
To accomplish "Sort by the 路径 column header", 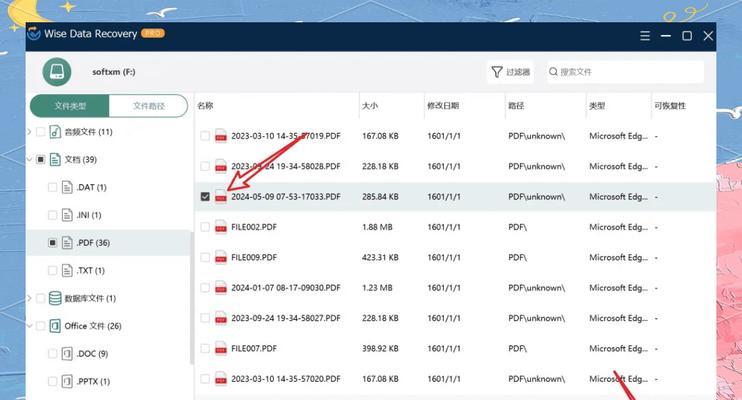I will (x=516, y=106).
